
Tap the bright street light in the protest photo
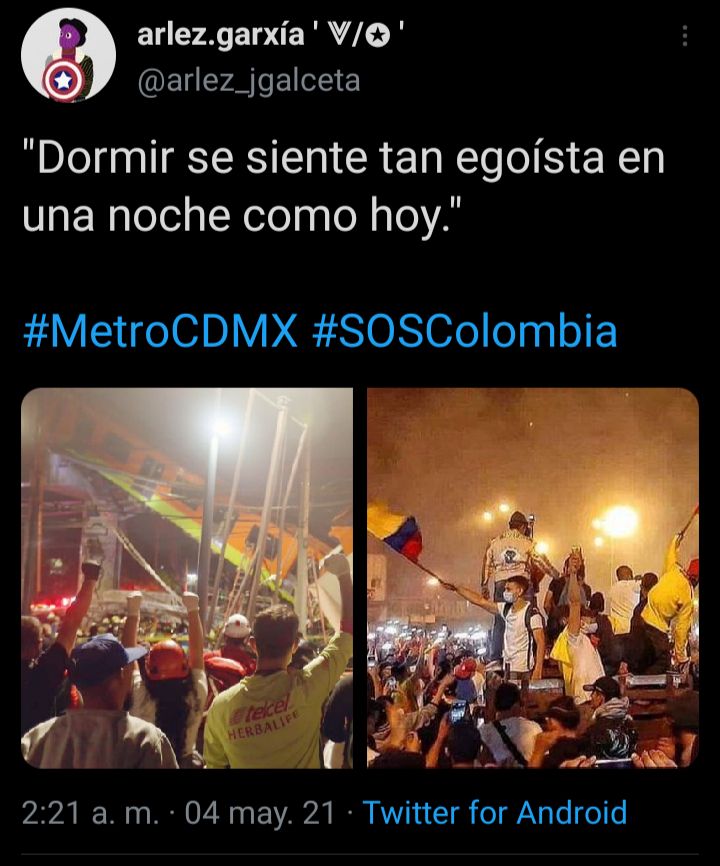[620, 521]
